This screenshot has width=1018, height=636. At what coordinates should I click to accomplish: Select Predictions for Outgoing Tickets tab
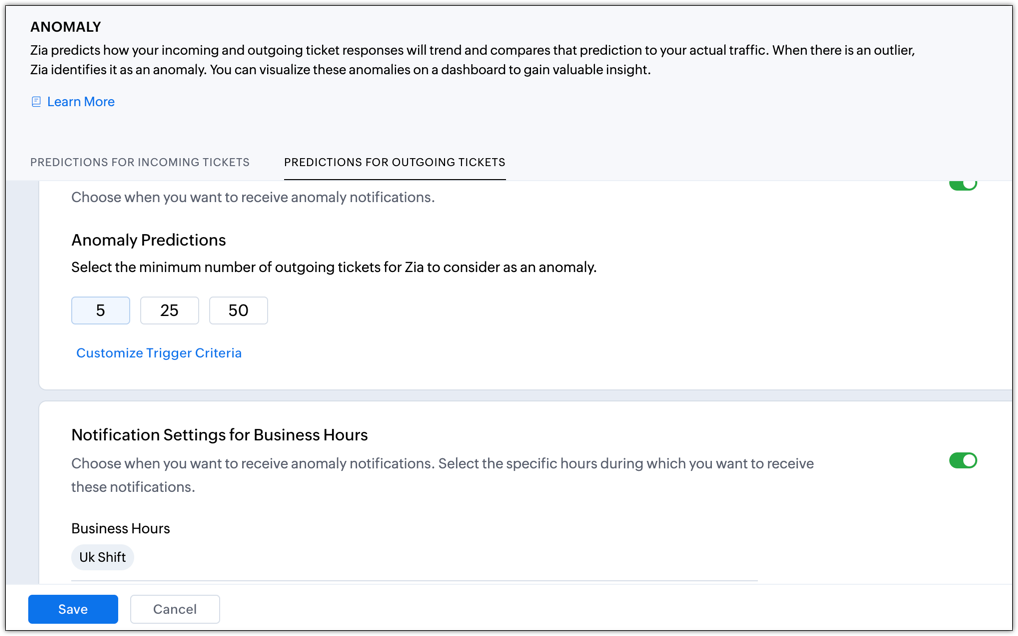[394, 162]
